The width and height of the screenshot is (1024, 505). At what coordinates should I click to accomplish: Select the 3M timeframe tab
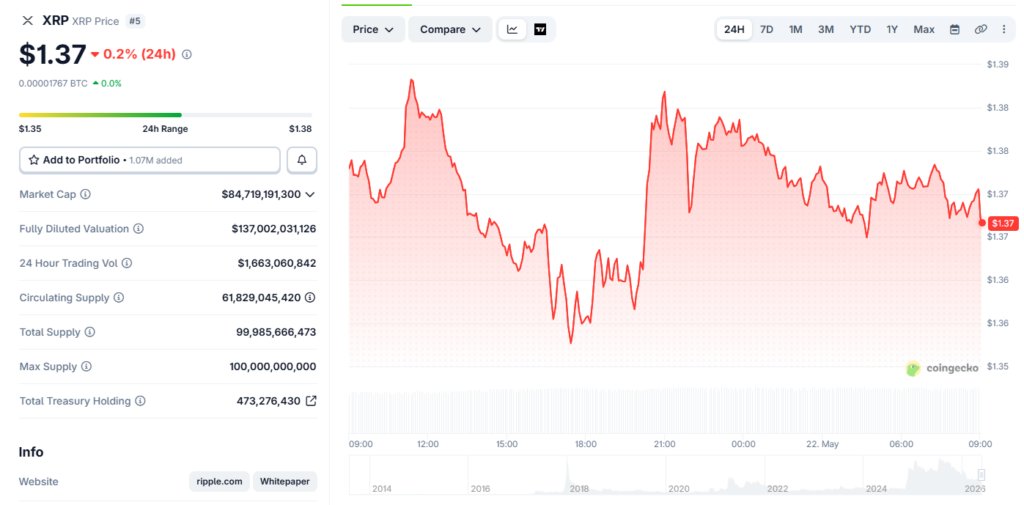pyautogui.click(x=825, y=29)
